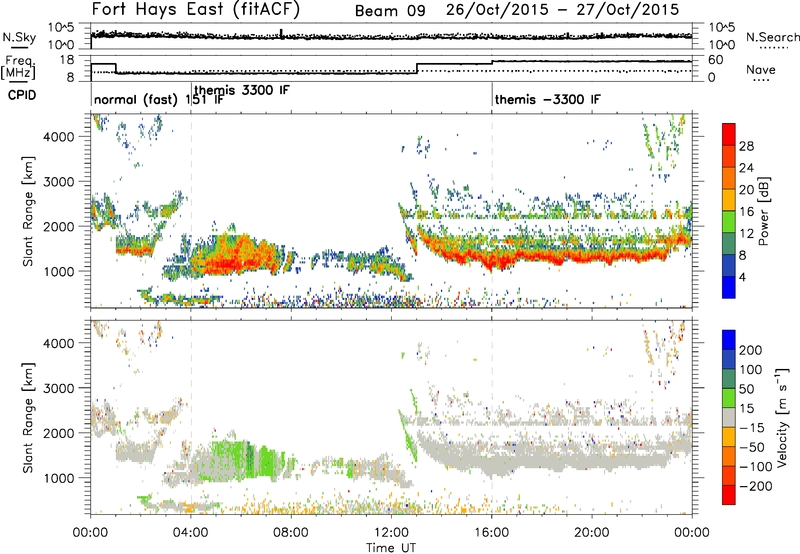Click the '3000' tick of the velocity panel

59,388
